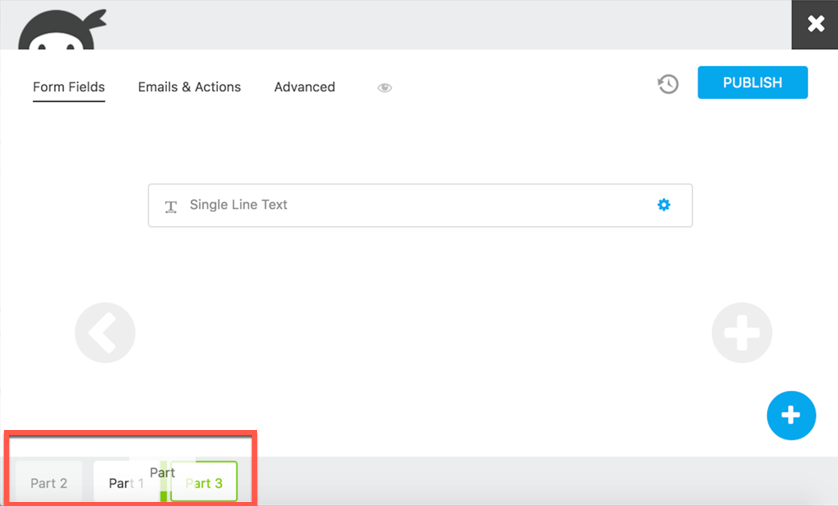Open the Emails & Actions tab
The height and width of the screenshot is (506, 838).
pyautogui.click(x=189, y=87)
